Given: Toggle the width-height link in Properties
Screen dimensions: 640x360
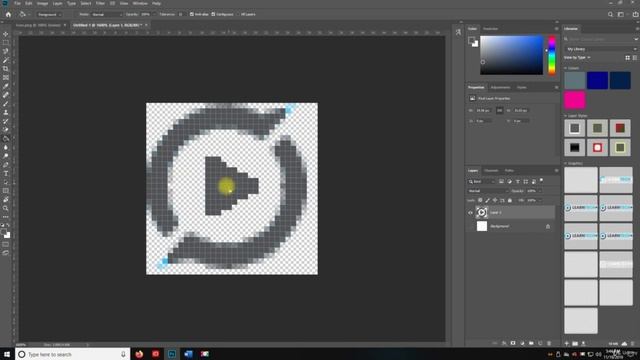Looking at the screenshot, I should tap(500, 111).
